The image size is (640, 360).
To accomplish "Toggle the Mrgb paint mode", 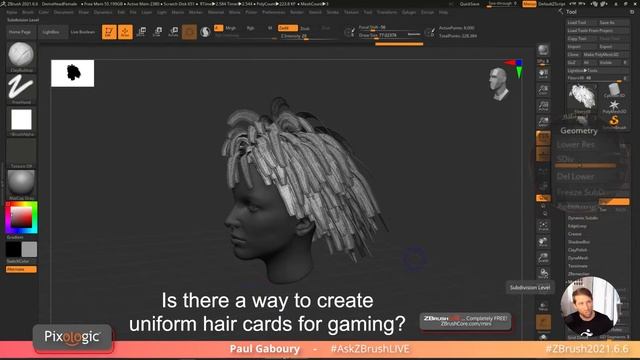I will tap(231, 28).
